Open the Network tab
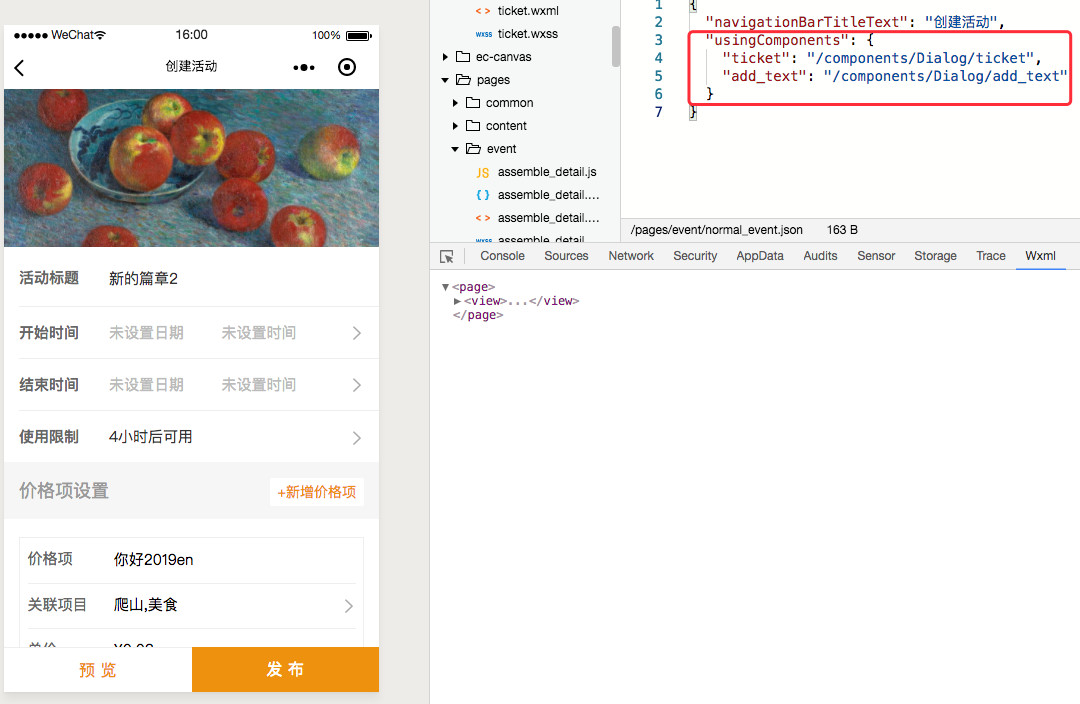 tap(631, 256)
